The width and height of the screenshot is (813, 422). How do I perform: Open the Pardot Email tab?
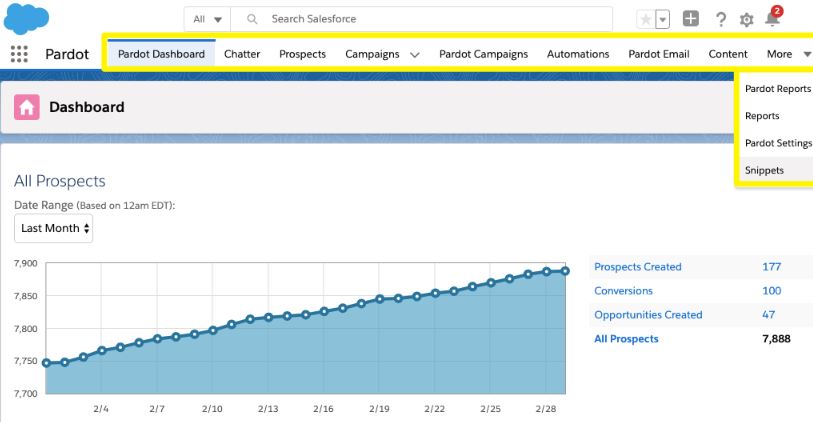click(658, 54)
